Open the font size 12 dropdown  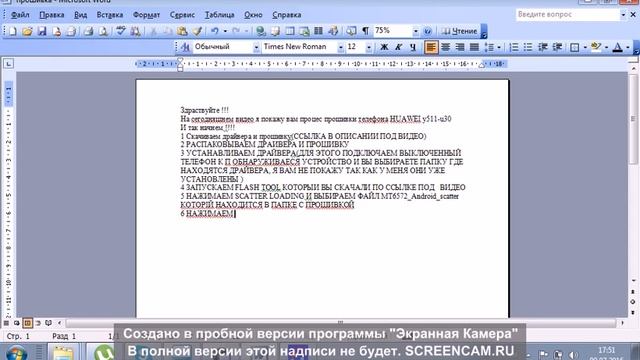click(x=369, y=47)
